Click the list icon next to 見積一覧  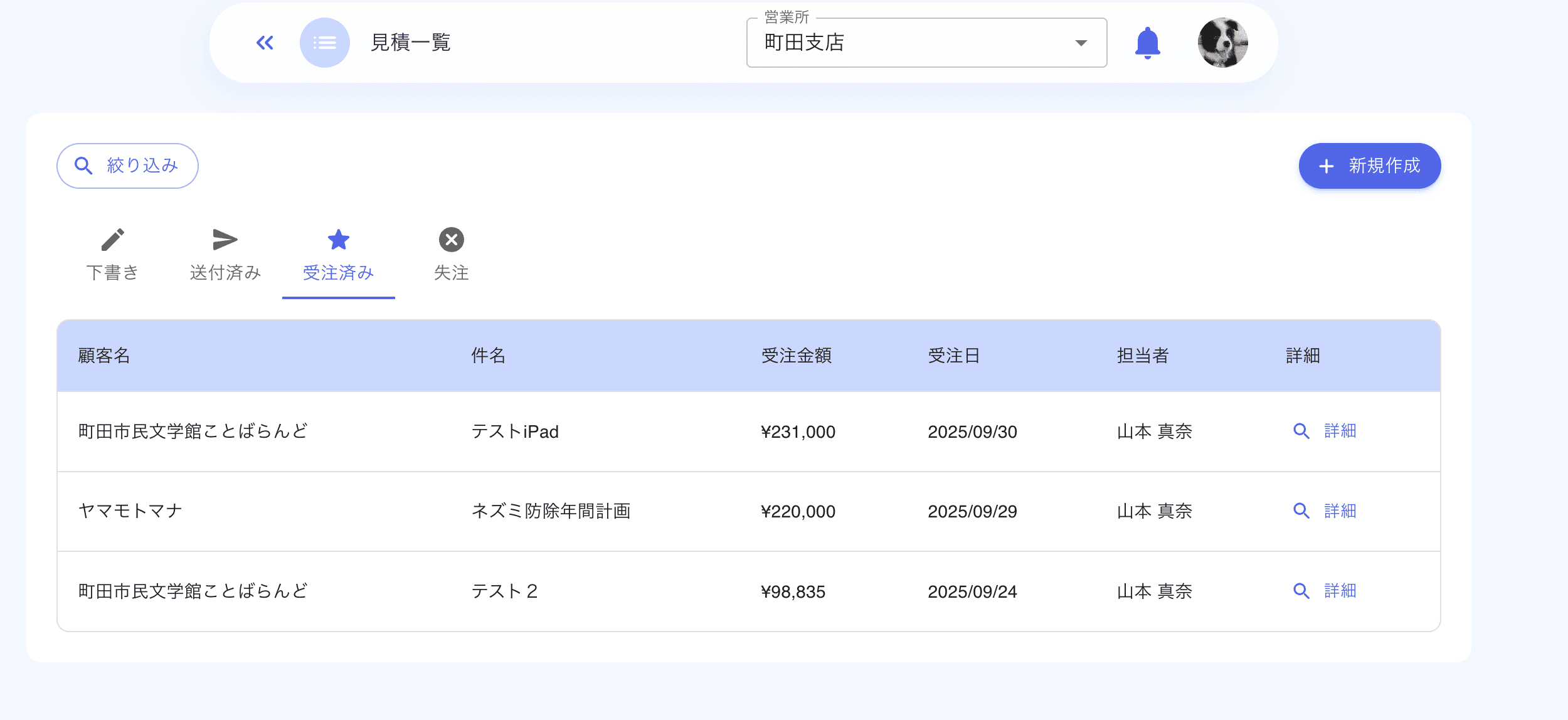click(x=324, y=43)
